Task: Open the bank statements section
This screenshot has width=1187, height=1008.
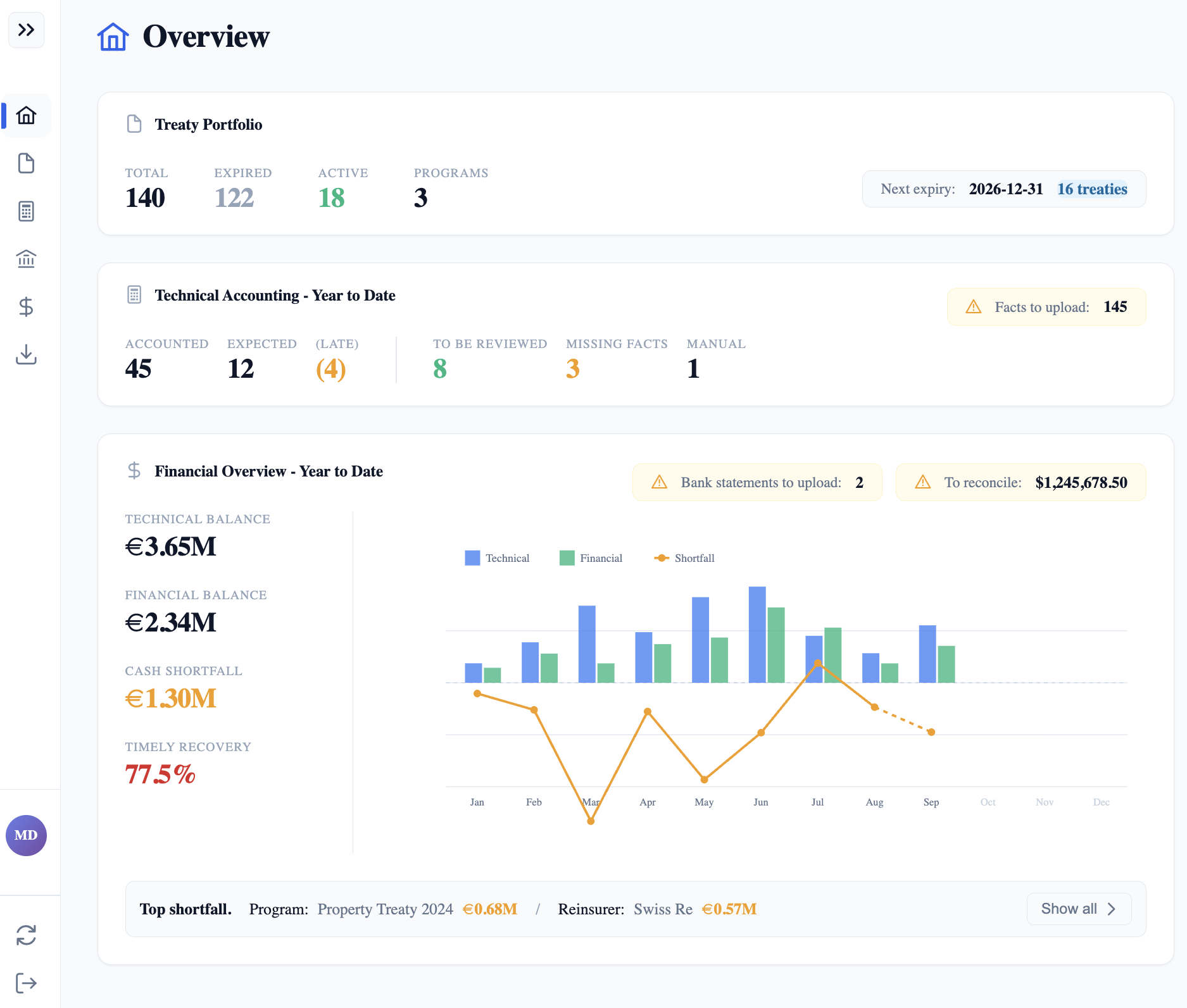Action: (26, 259)
